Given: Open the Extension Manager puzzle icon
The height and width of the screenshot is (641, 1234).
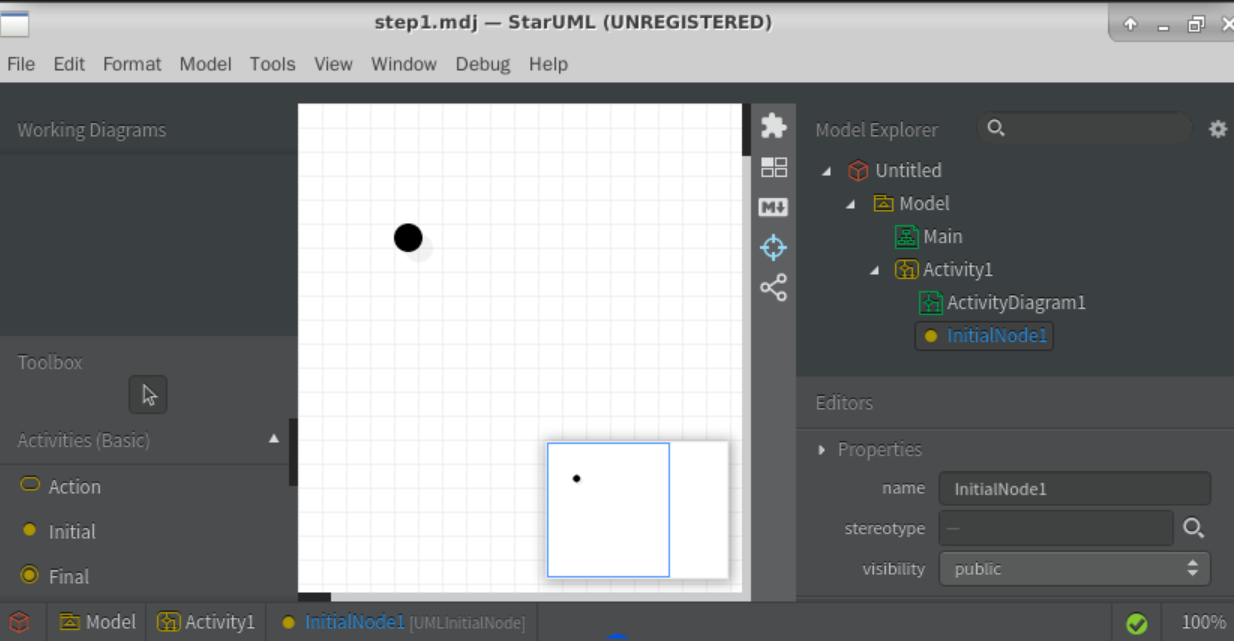Looking at the screenshot, I should (773, 126).
